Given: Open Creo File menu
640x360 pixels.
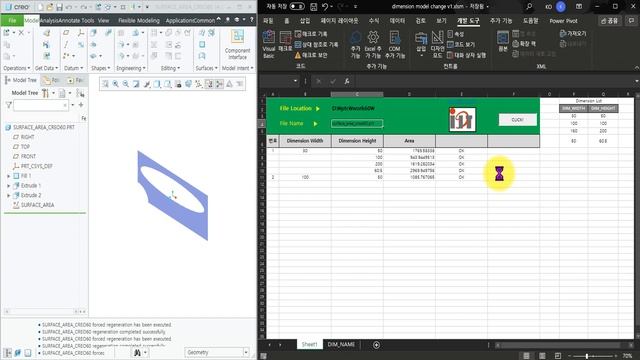Looking at the screenshot, I should click(x=12, y=20).
